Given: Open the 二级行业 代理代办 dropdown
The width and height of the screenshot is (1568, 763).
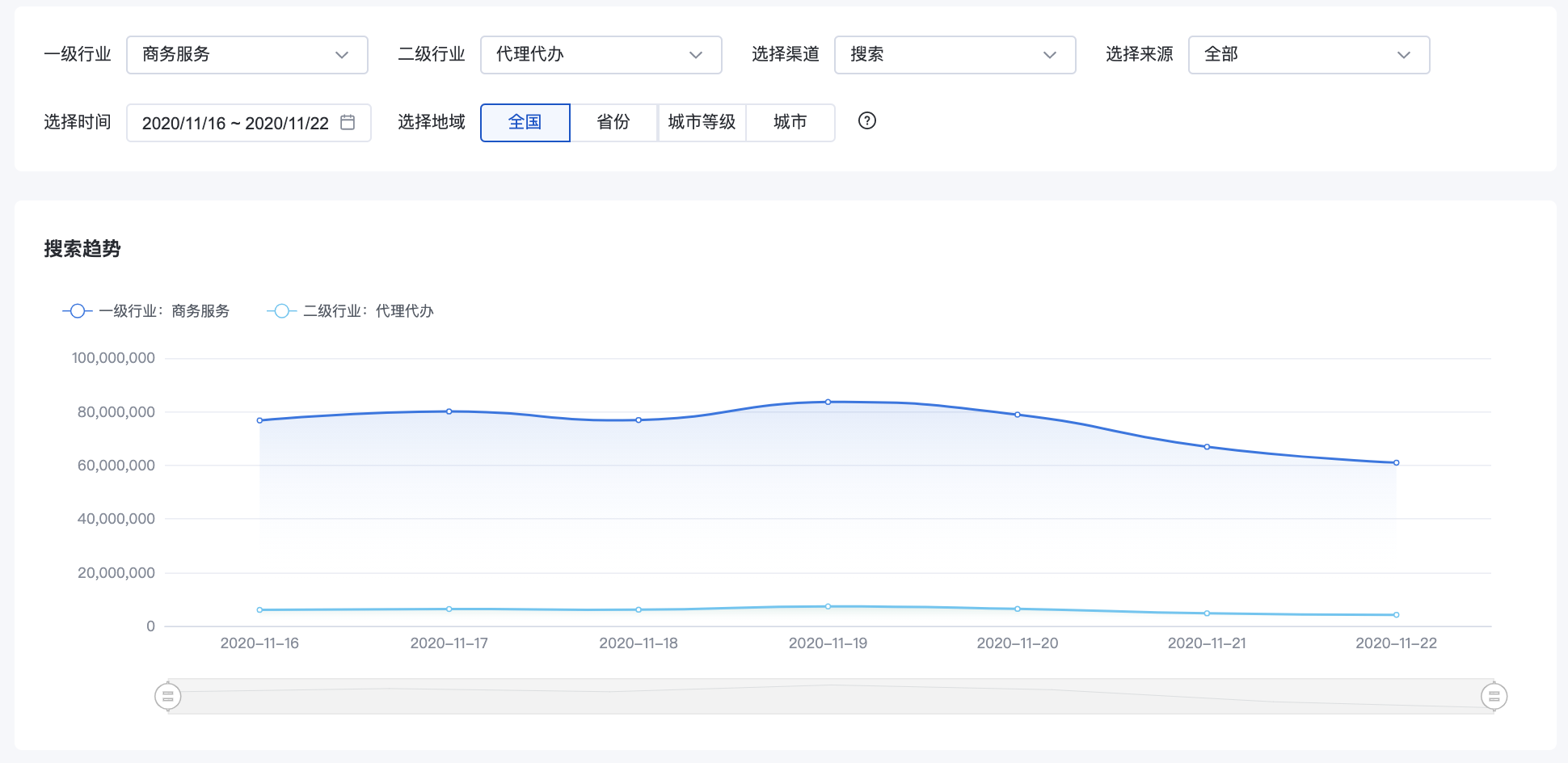Looking at the screenshot, I should pos(601,55).
